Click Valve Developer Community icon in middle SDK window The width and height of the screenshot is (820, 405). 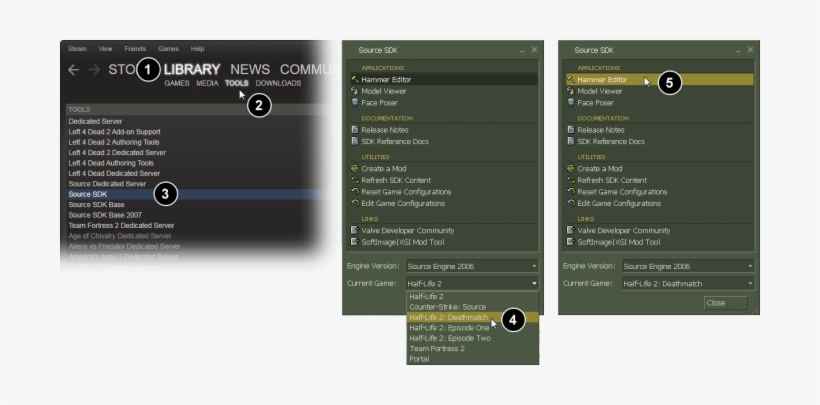click(355, 230)
